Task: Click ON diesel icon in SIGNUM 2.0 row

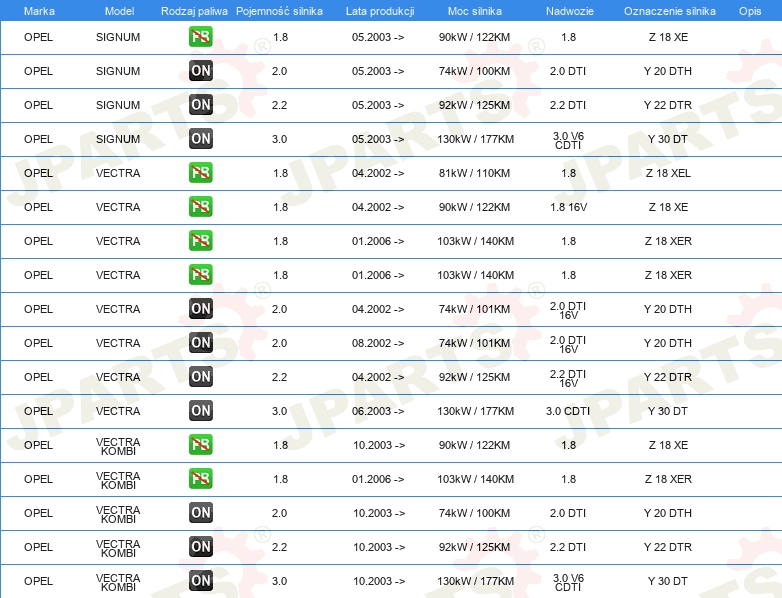Action: (200, 71)
